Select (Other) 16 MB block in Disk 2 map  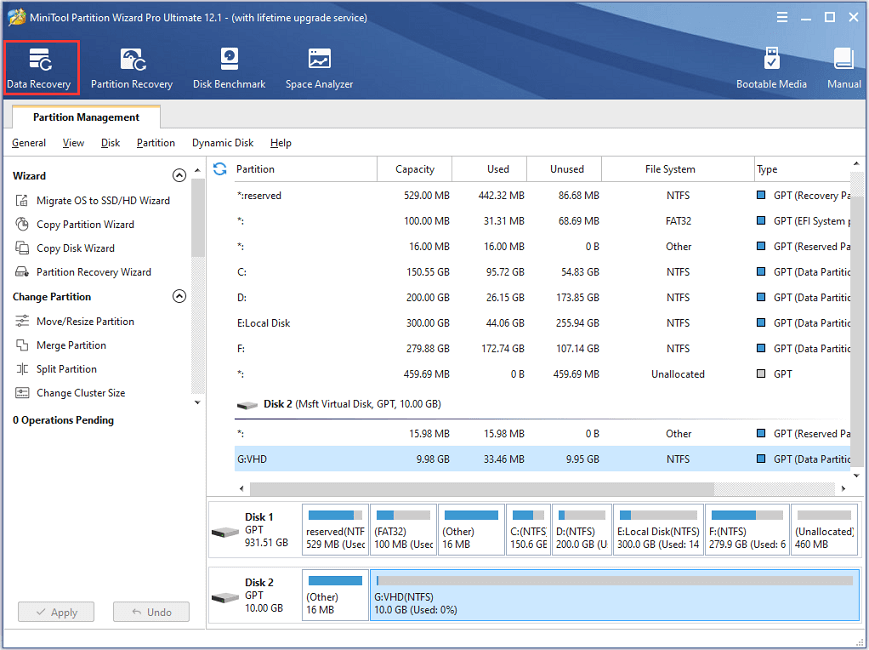[x=335, y=595]
